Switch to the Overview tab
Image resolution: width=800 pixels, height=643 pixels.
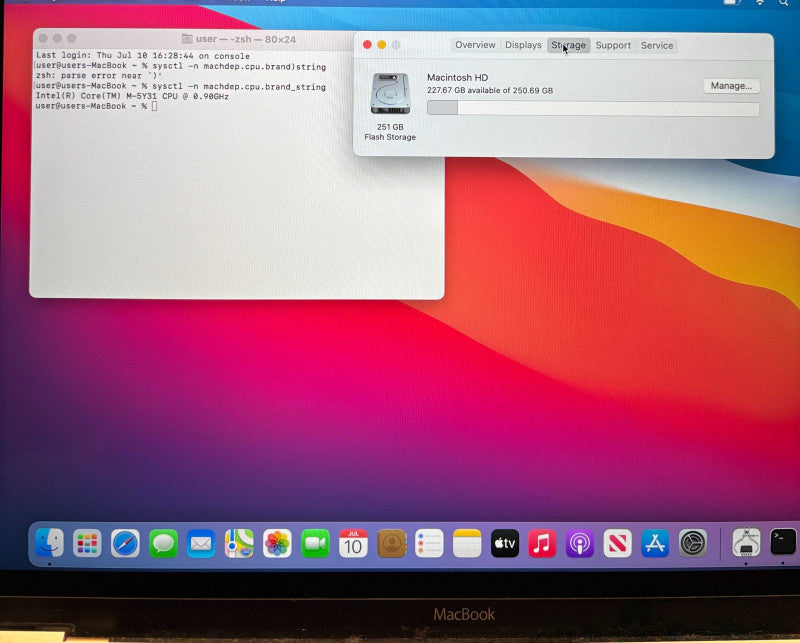point(475,45)
